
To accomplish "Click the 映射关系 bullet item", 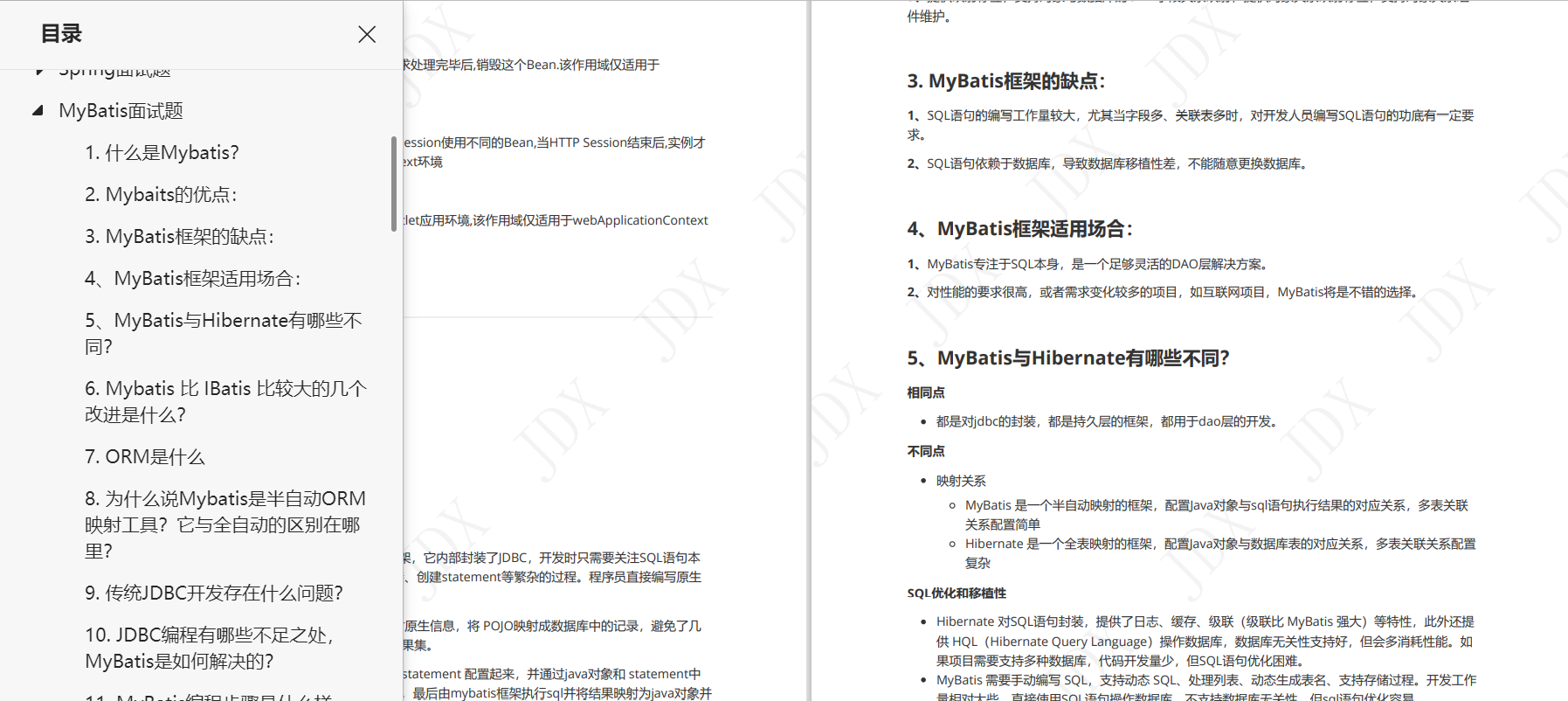I will 961,482.
